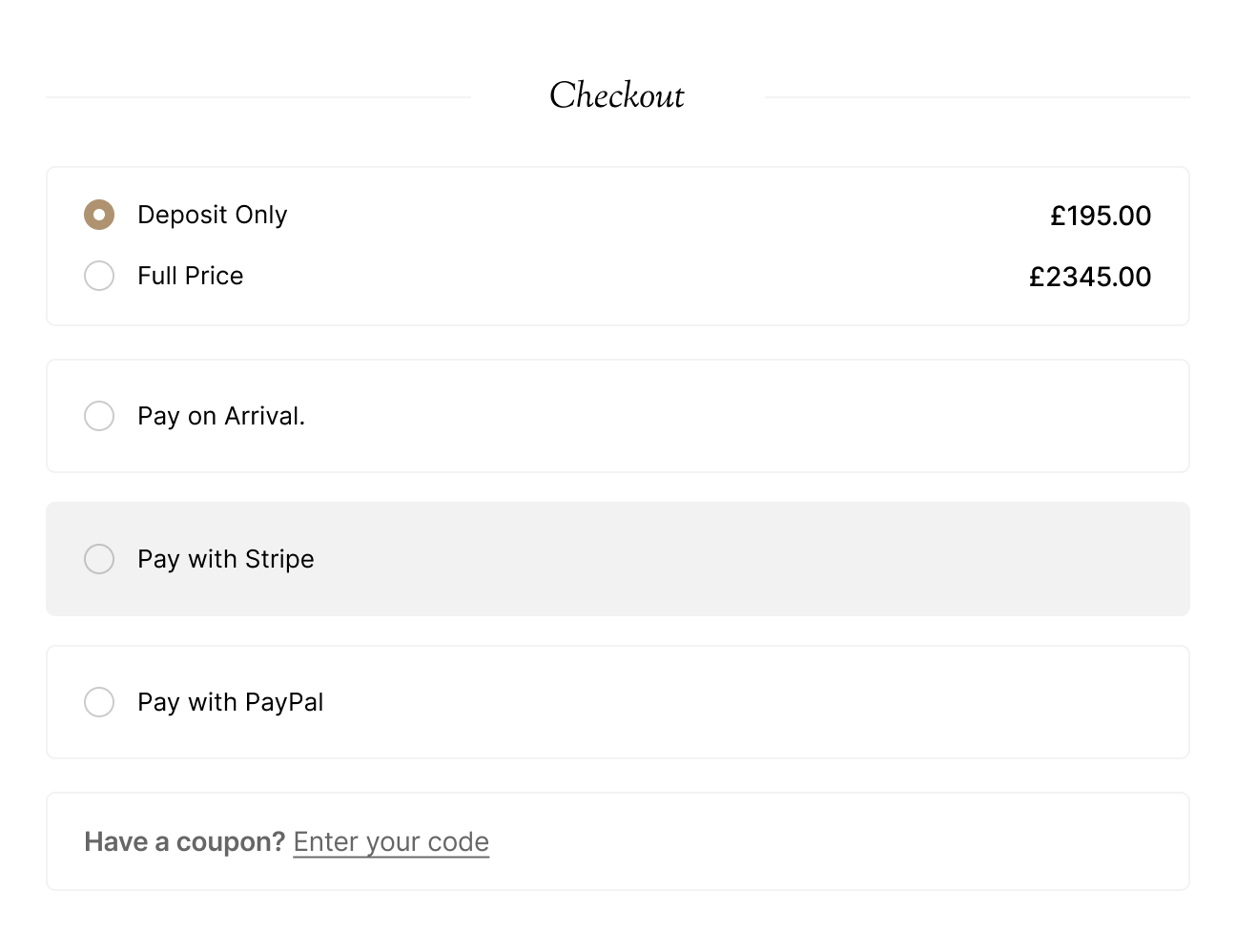Click the Have a coupon? text
Image resolution: width=1236 pixels, height=952 pixels.
point(184,841)
